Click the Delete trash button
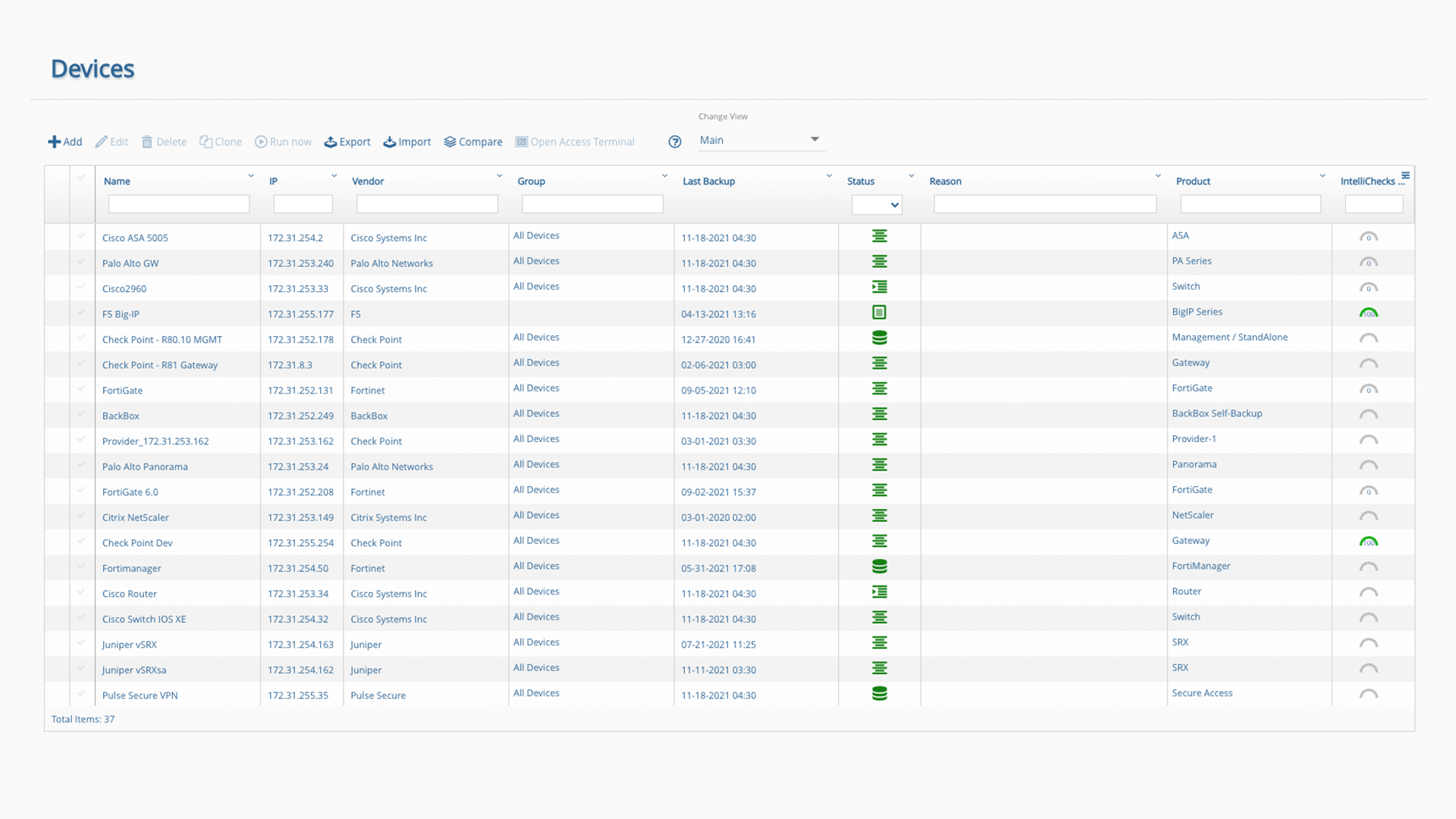Viewport: 1456px width, 819px height. tap(164, 142)
